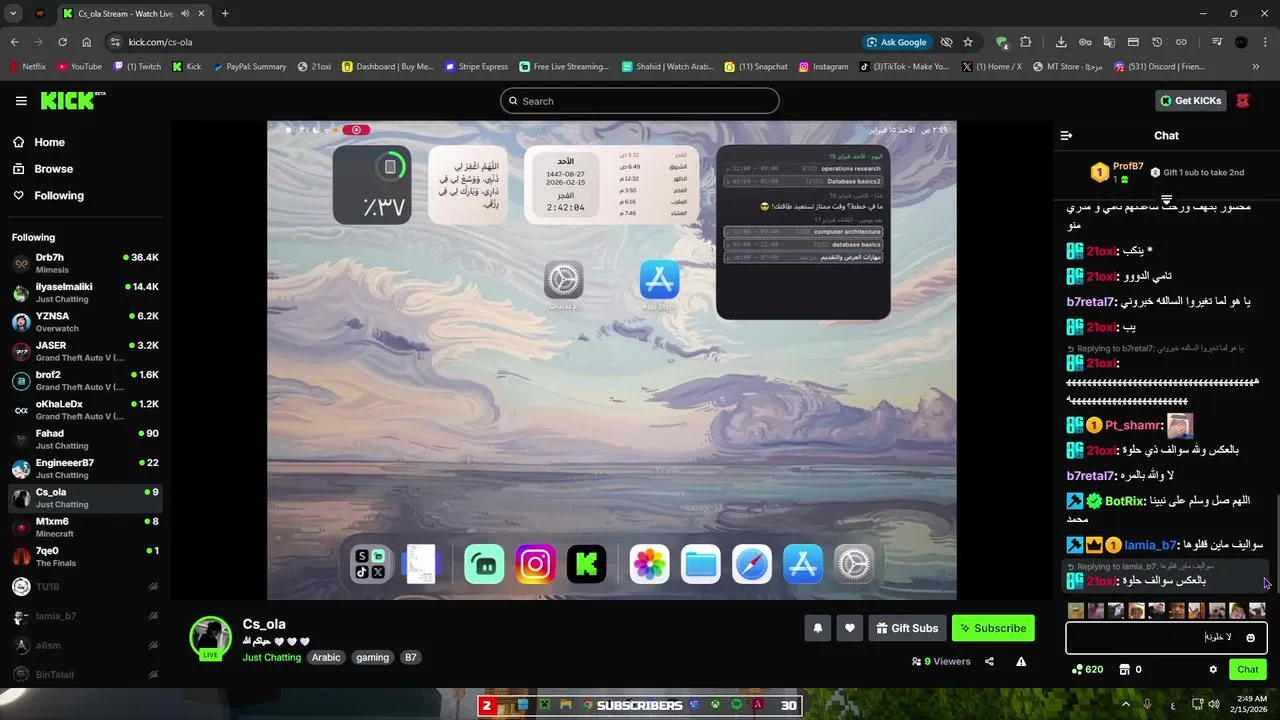Open the Netflix bookmark
The width and height of the screenshot is (1280, 720).
pos(27,67)
